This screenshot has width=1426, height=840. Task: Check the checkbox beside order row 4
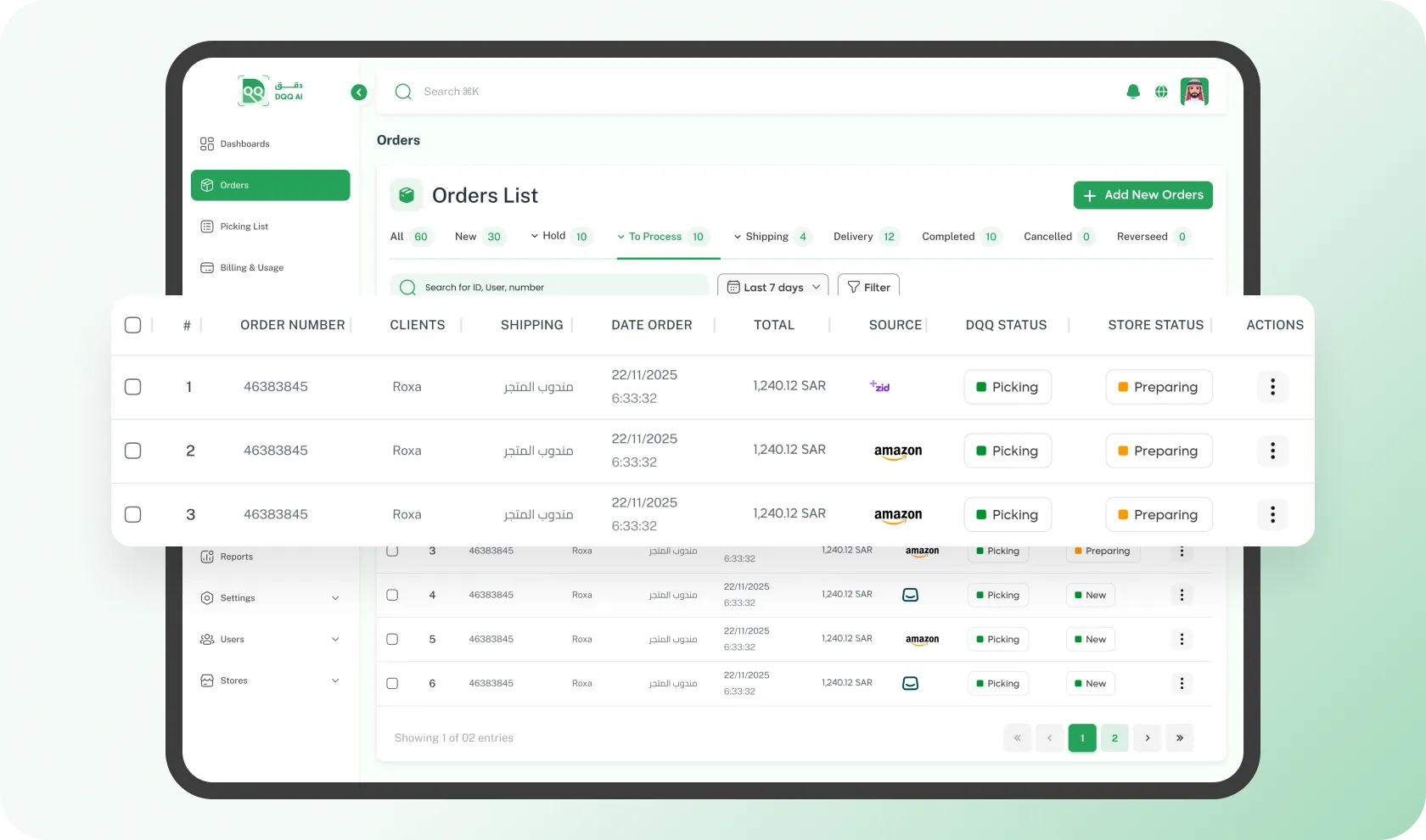392,595
